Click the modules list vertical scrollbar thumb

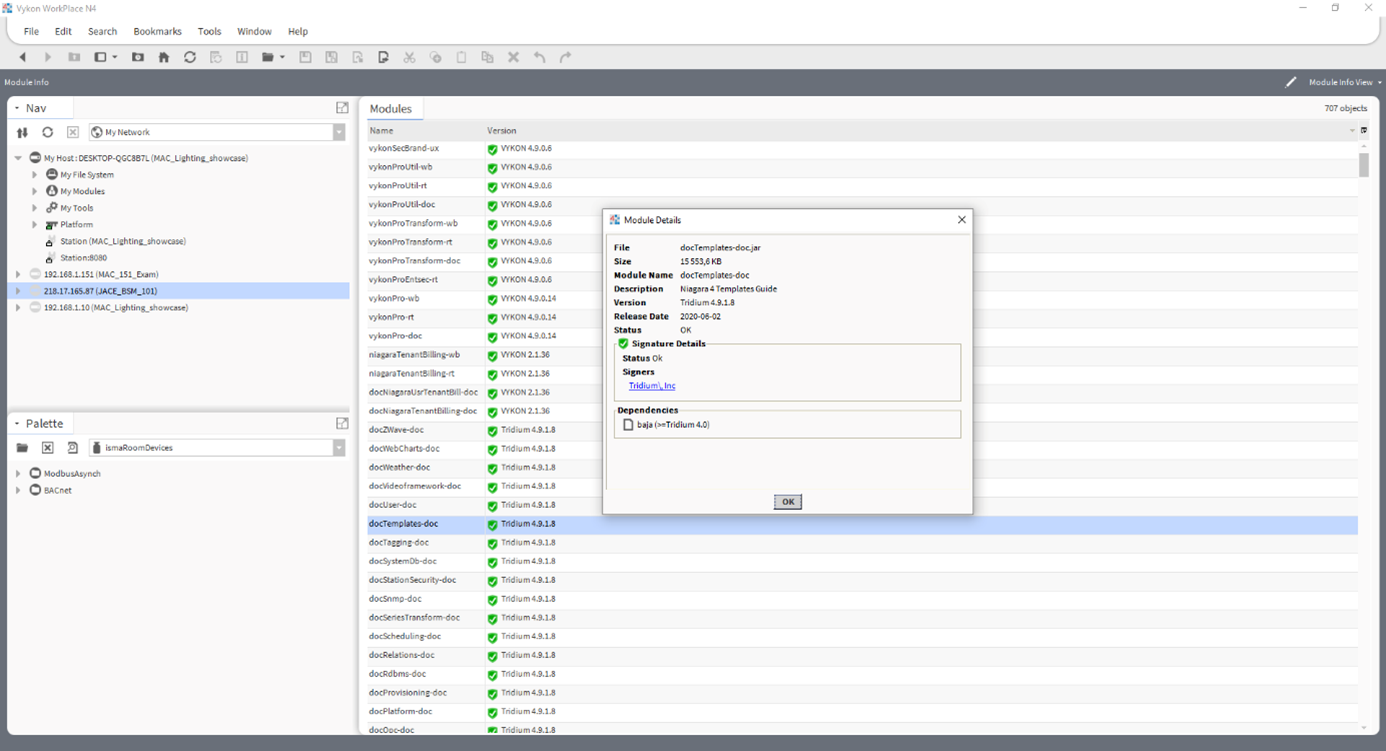tap(1364, 163)
